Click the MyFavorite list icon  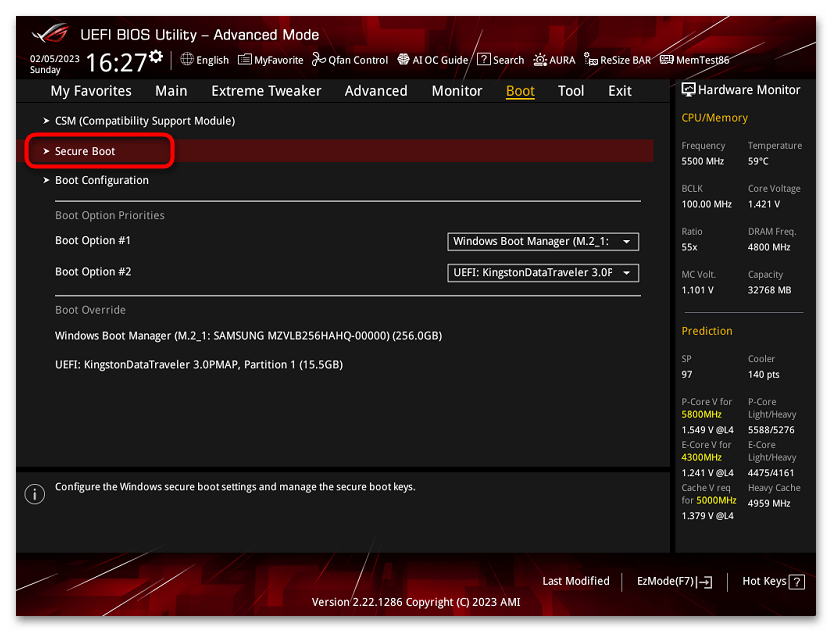[245, 59]
